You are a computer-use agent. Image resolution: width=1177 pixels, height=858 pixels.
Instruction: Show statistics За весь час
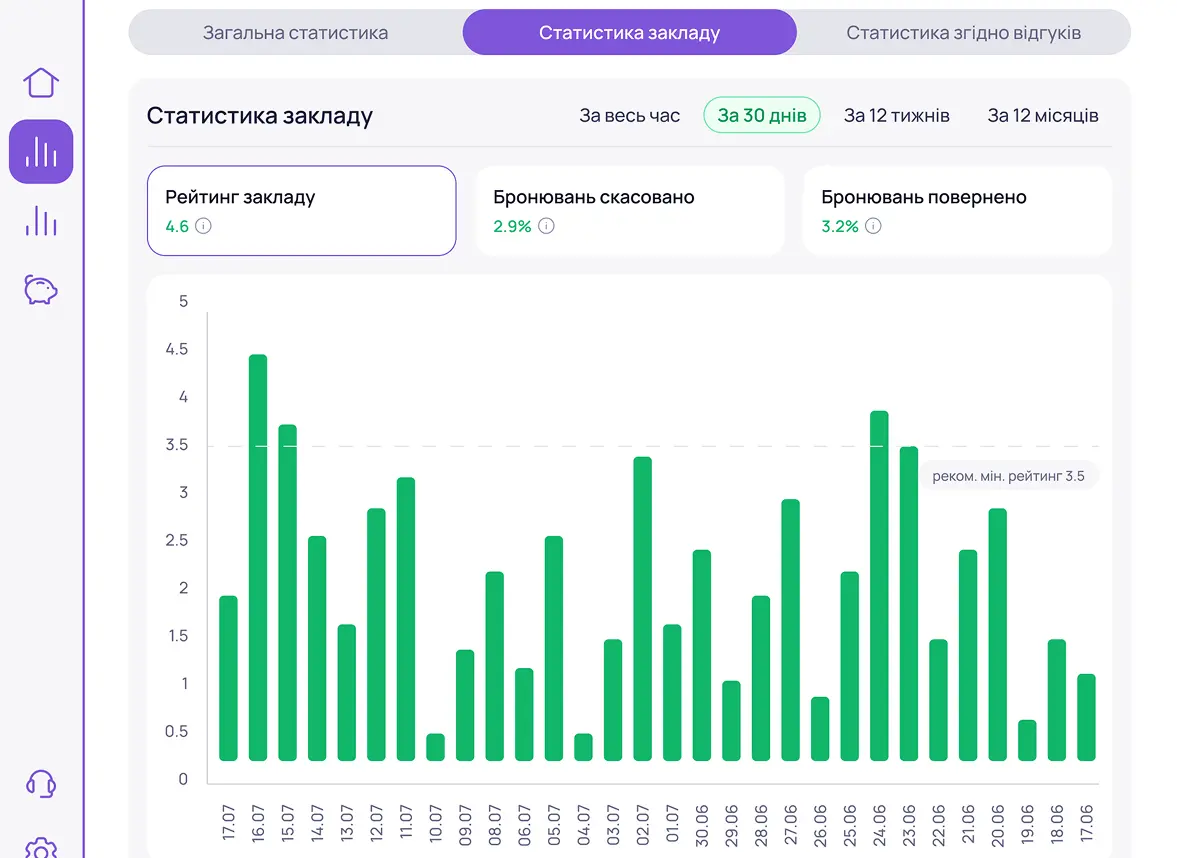click(629, 116)
